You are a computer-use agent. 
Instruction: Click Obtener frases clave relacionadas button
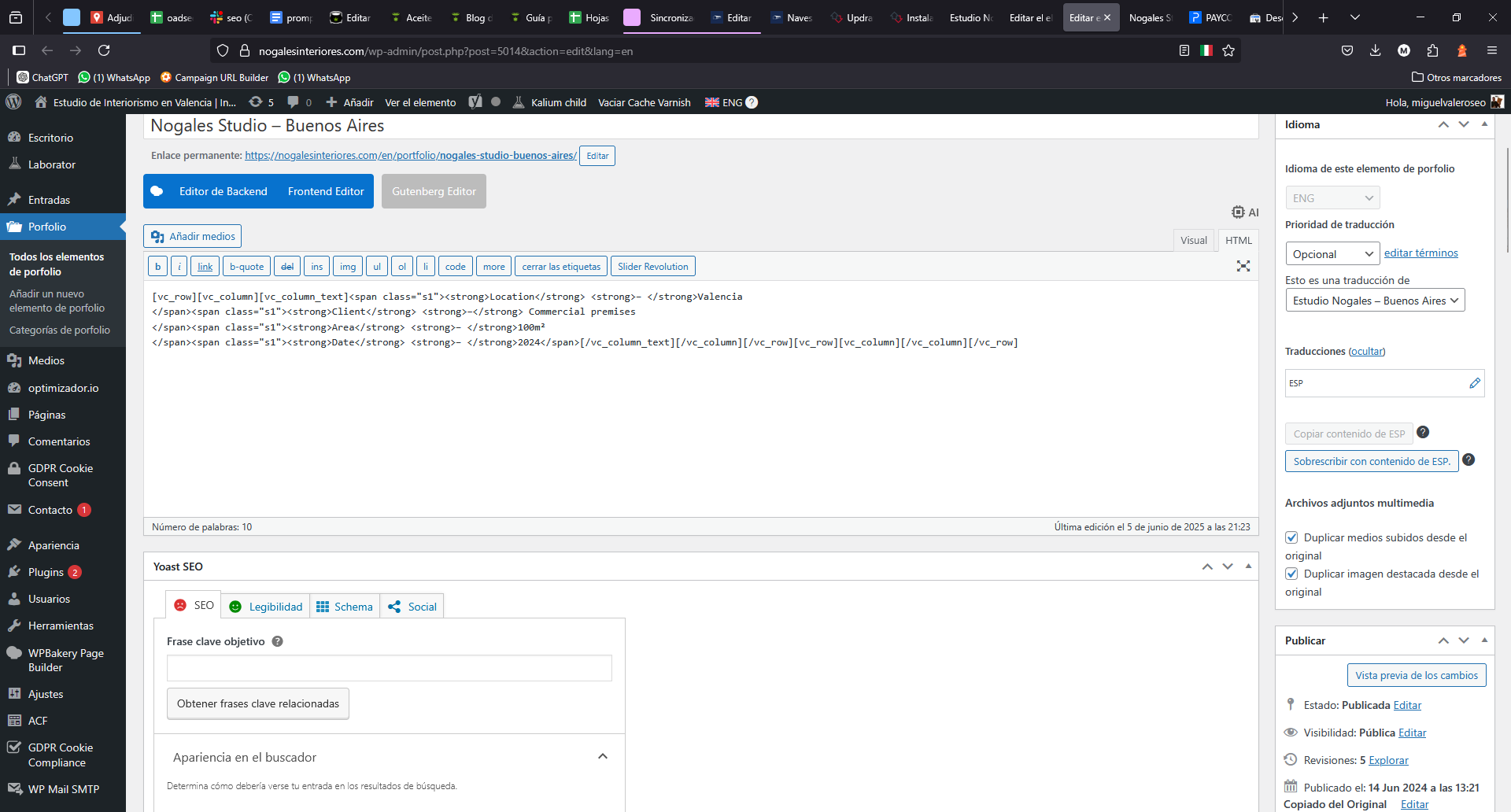(258, 703)
